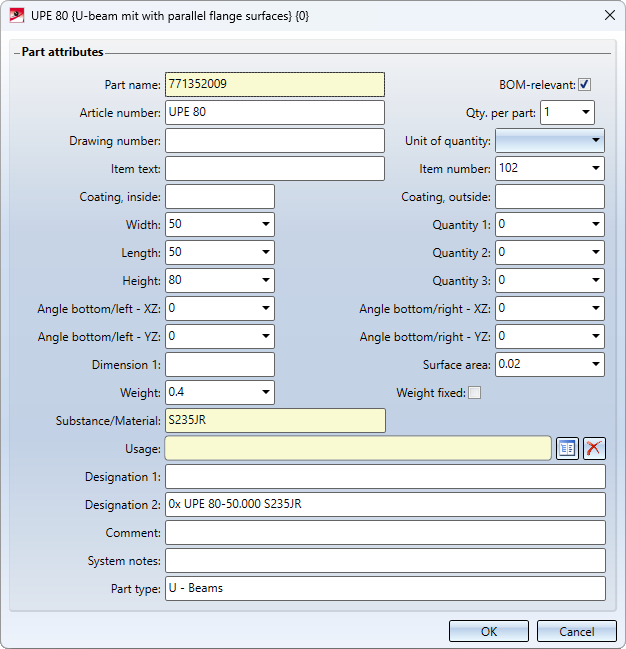Open the Item number dropdown arrow
This screenshot has height=649, width=626.
click(595, 168)
